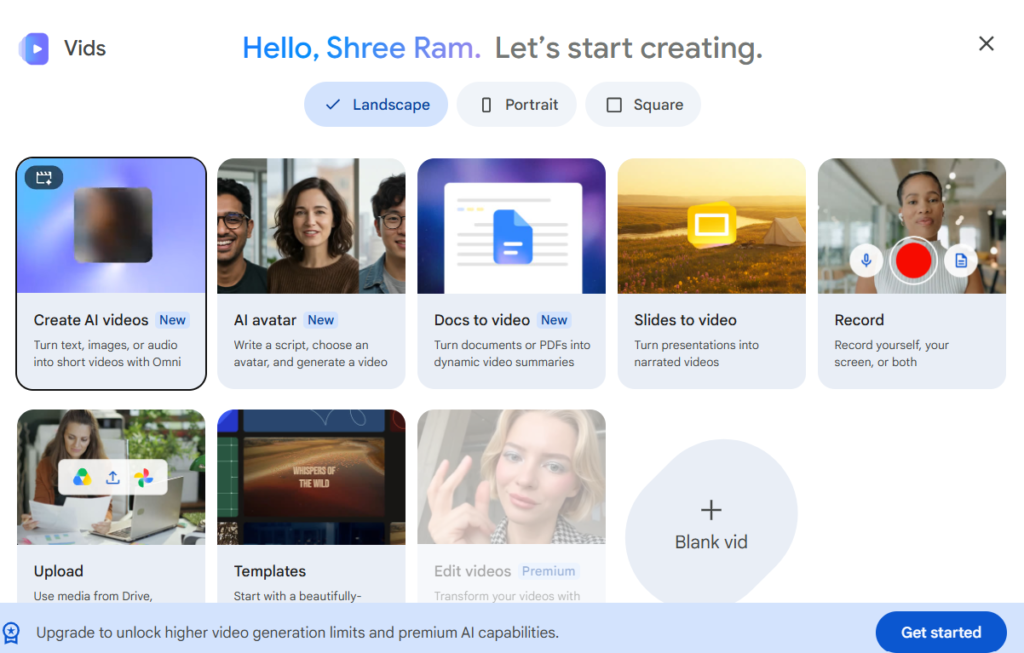Open the Templates card

click(312, 506)
